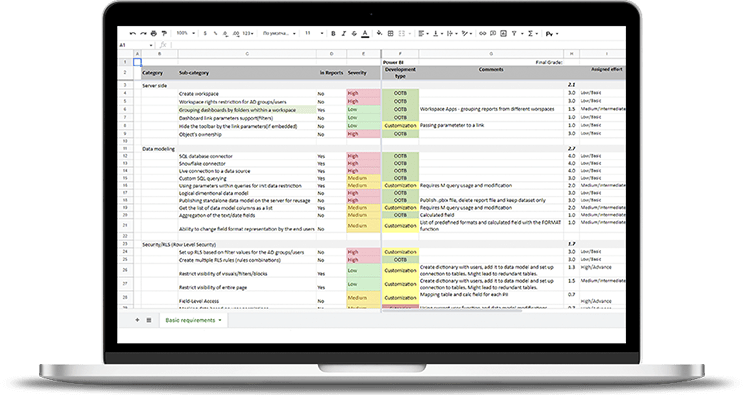
Task: Open the fill color picker
Action: pos(379,33)
